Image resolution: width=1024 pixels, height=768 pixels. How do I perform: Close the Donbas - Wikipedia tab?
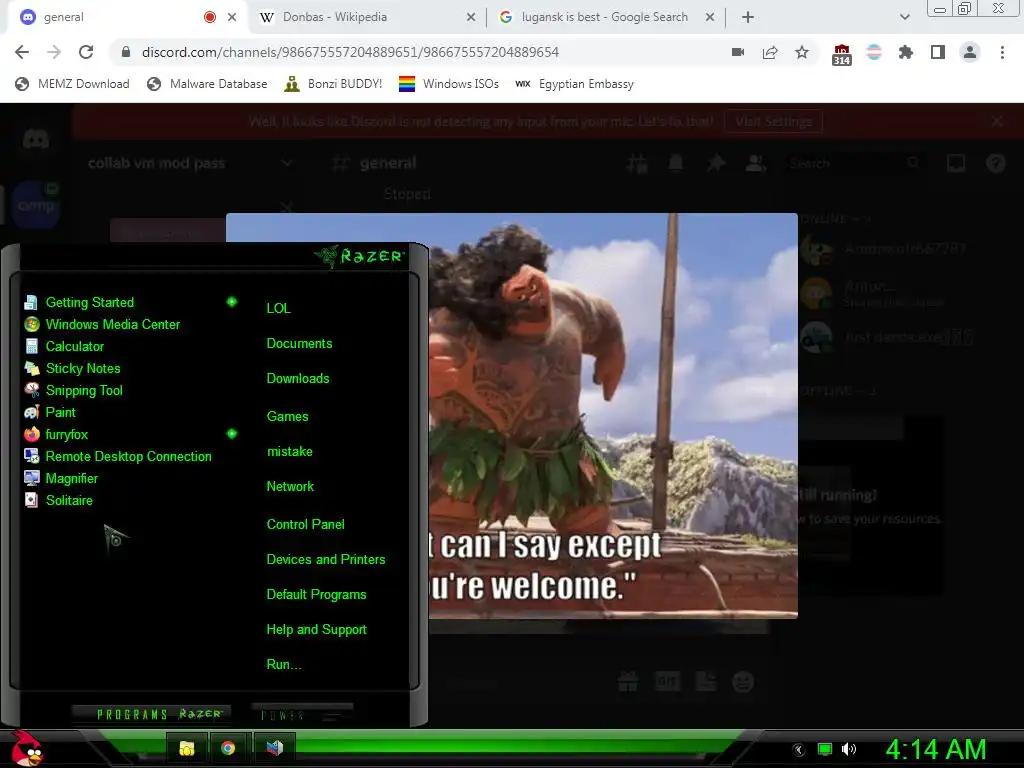(471, 17)
